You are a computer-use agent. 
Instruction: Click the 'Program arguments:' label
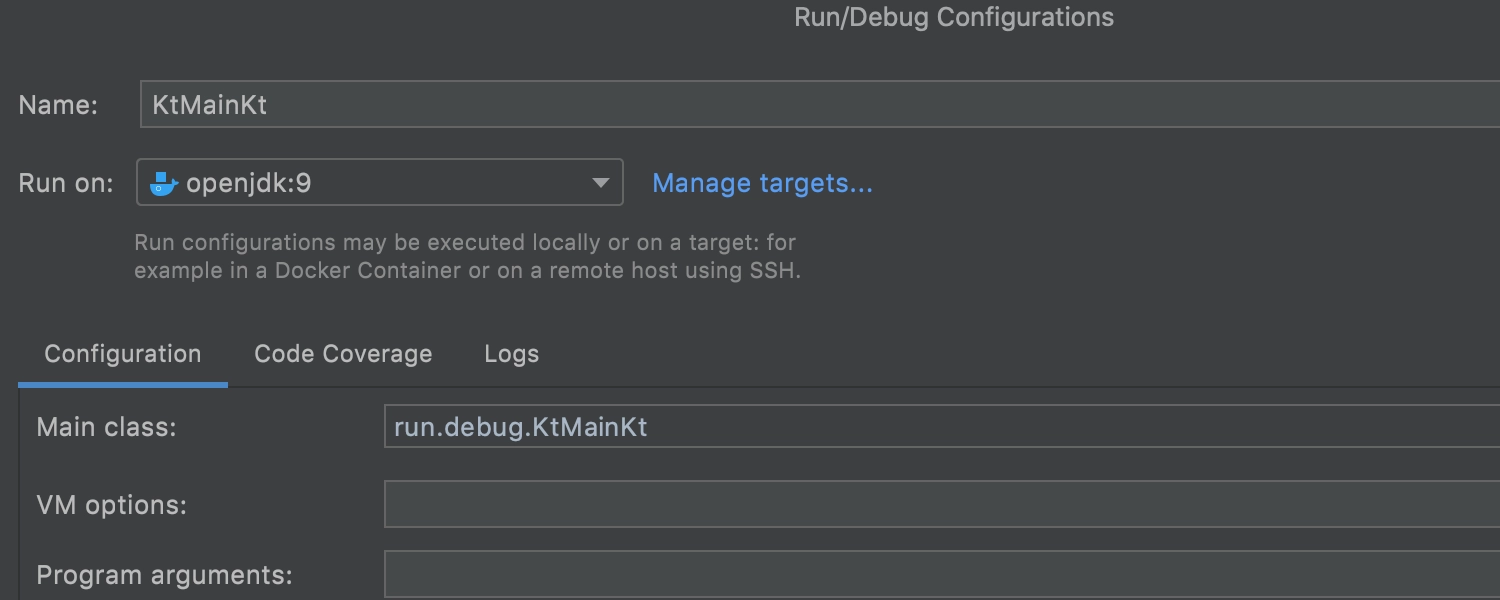pos(164,575)
